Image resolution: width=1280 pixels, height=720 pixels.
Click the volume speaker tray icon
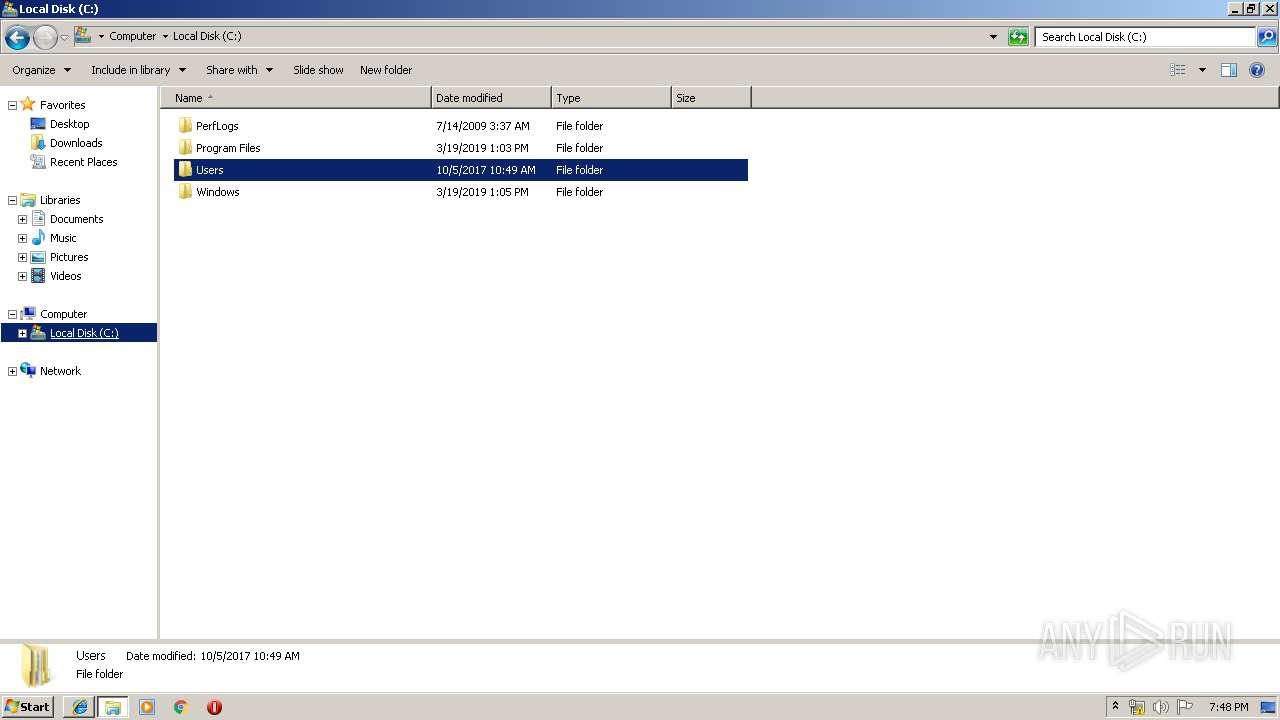(1161, 707)
